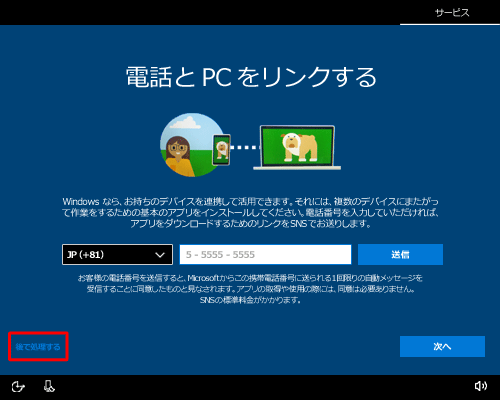Viewport: 500px width, 400px height.
Task: Click the note ending SNSの標準料金がかかります。
Action: 250,289
